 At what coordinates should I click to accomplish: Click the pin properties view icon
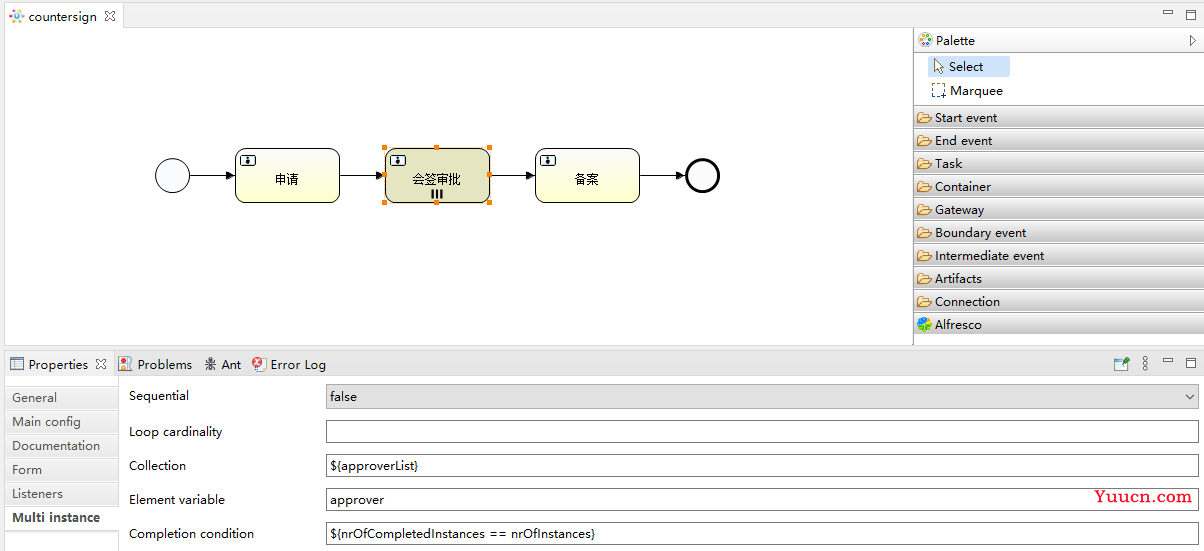(x=1122, y=364)
